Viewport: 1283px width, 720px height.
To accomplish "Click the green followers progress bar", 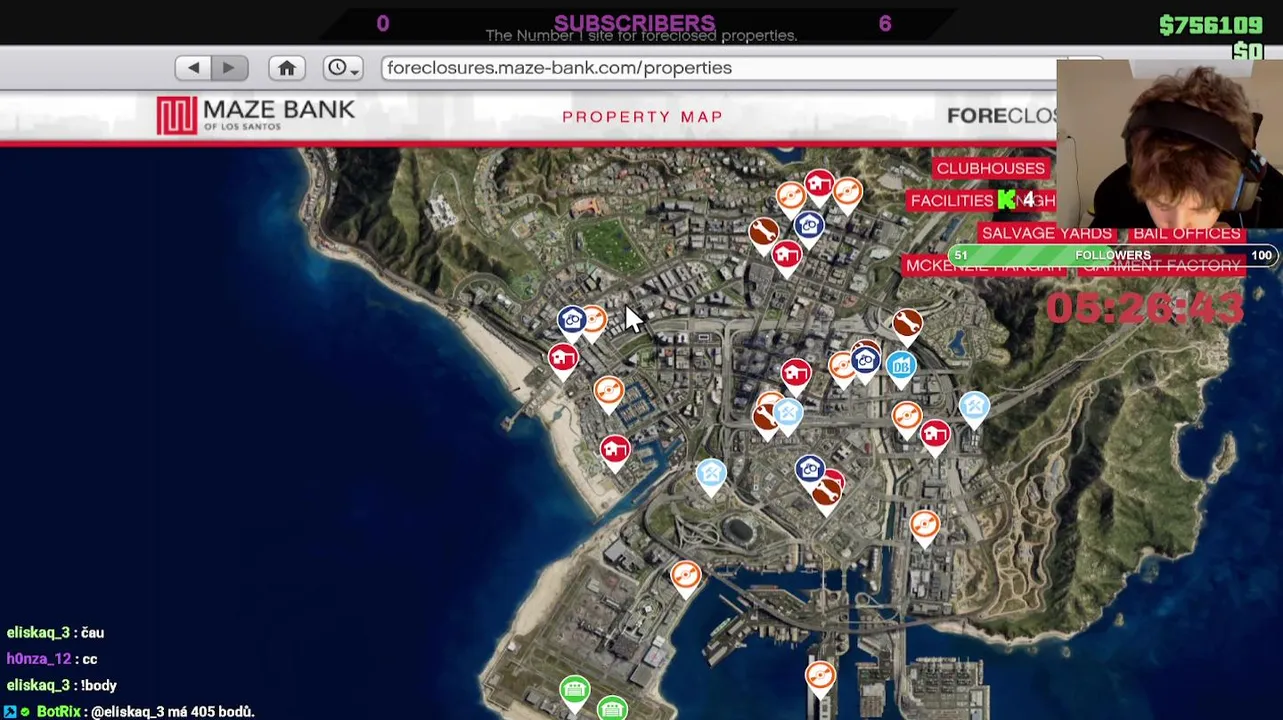I will (1113, 256).
